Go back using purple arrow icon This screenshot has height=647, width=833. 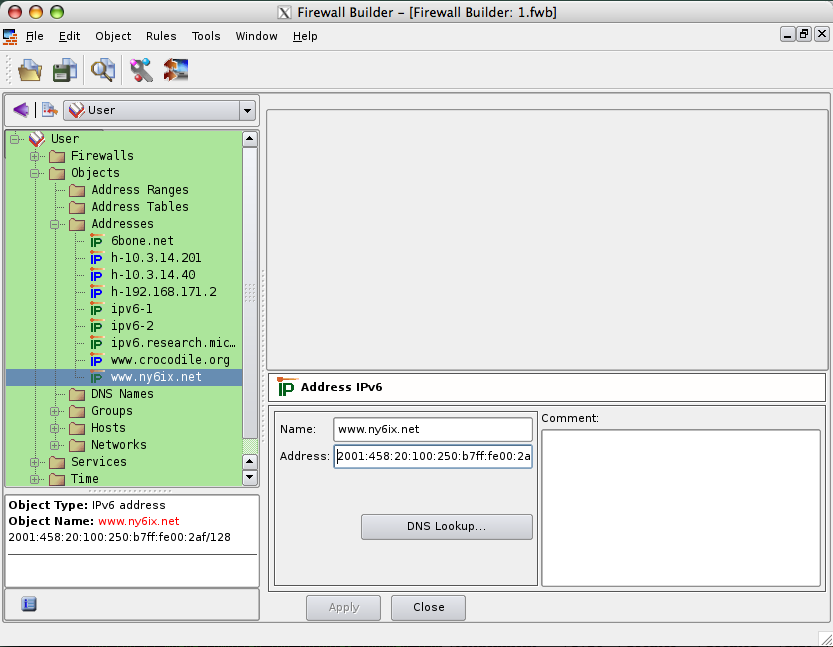click(x=21, y=110)
